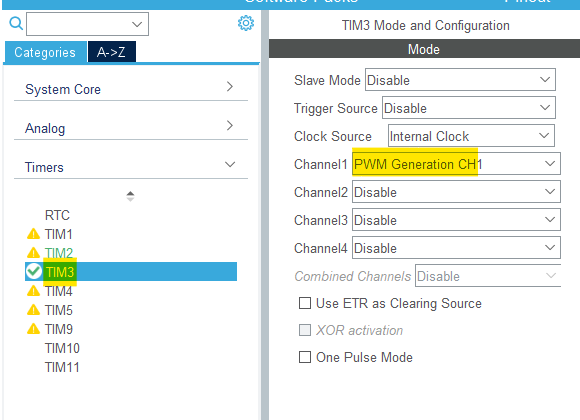Click the search magnifier icon

click(x=16, y=23)
